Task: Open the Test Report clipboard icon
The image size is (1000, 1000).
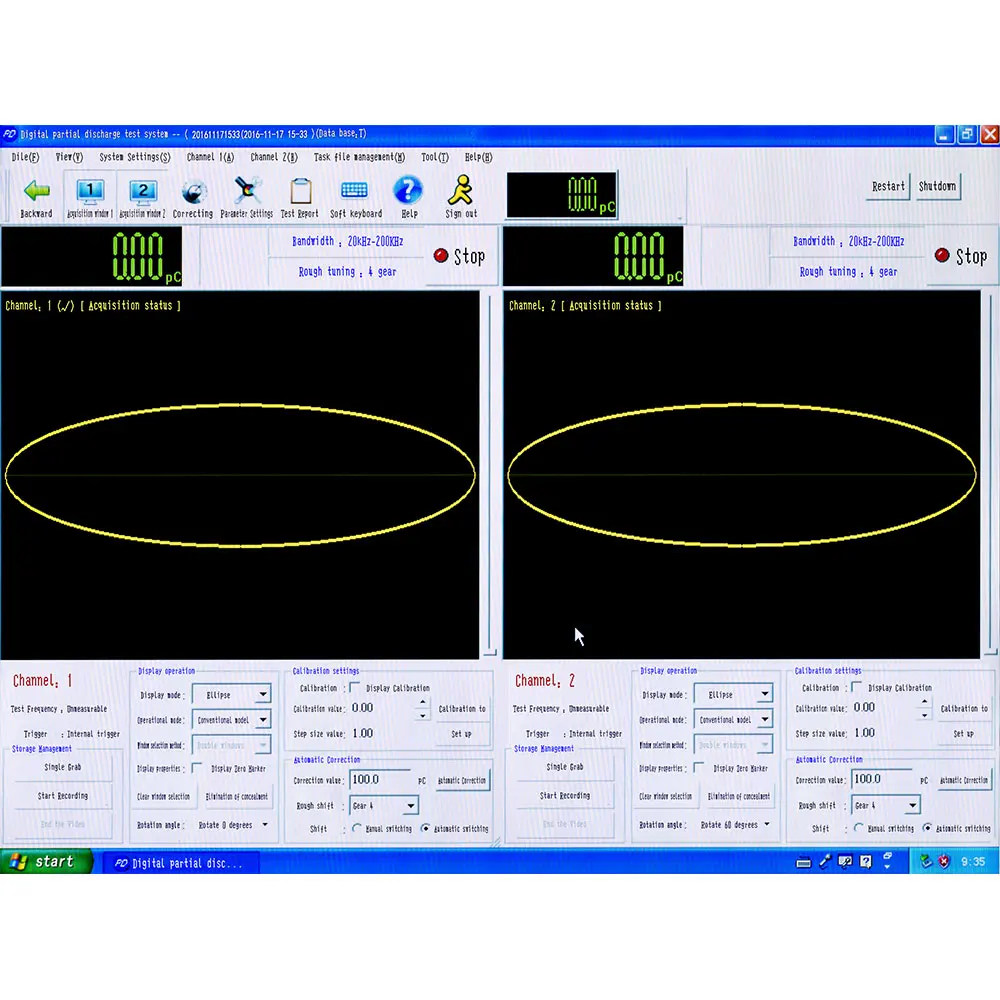Action: click(x=300, y=191)
